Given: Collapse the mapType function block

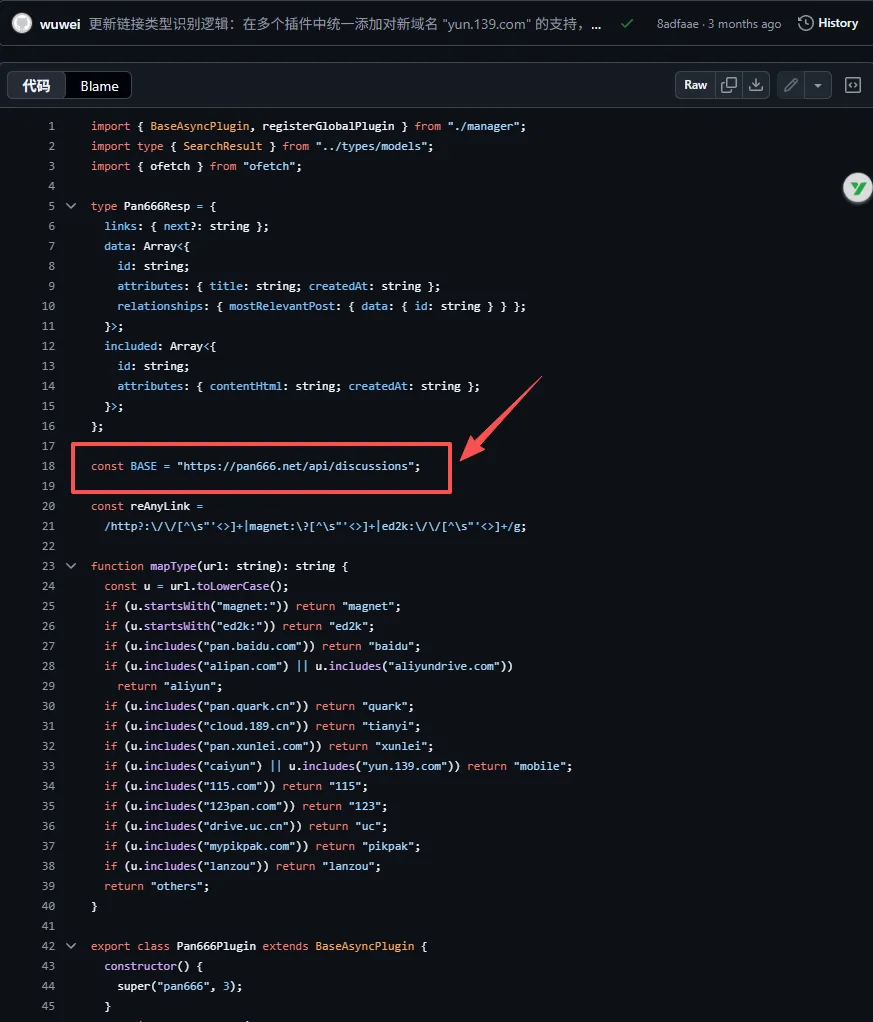Looking at the screenshot, I should (x=71, y=566).
